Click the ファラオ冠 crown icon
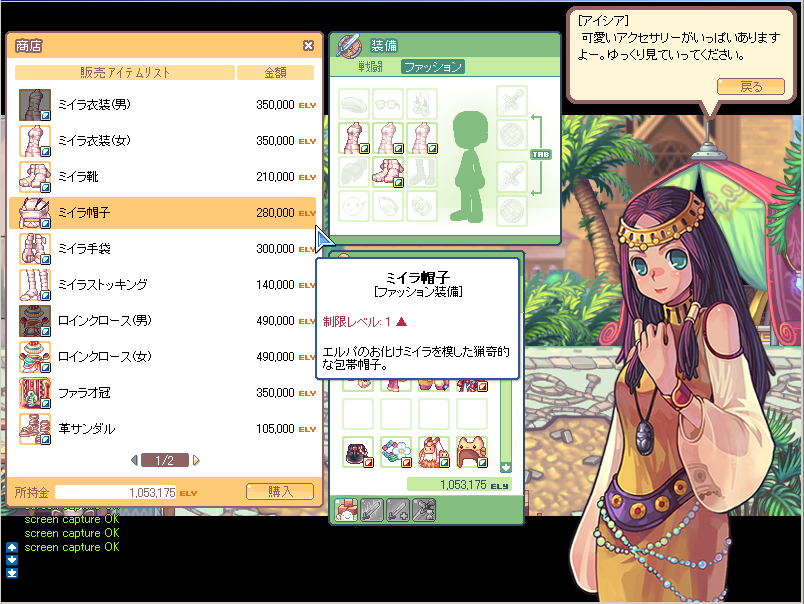The height and width of the screenshot is (604, 804). (x=35, y=393)
